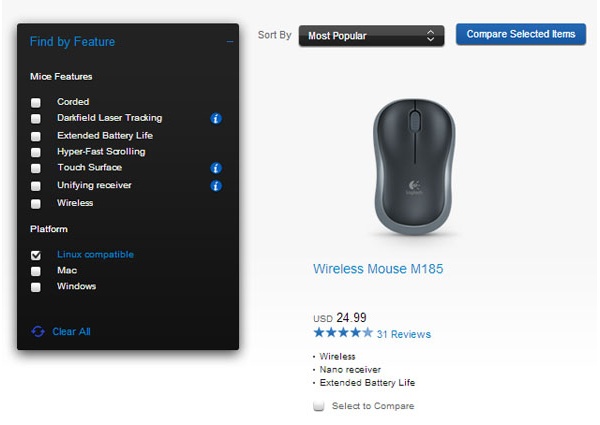
Task: Click info icon beside Unifying receiver
Action: click(x=216, y=185)
